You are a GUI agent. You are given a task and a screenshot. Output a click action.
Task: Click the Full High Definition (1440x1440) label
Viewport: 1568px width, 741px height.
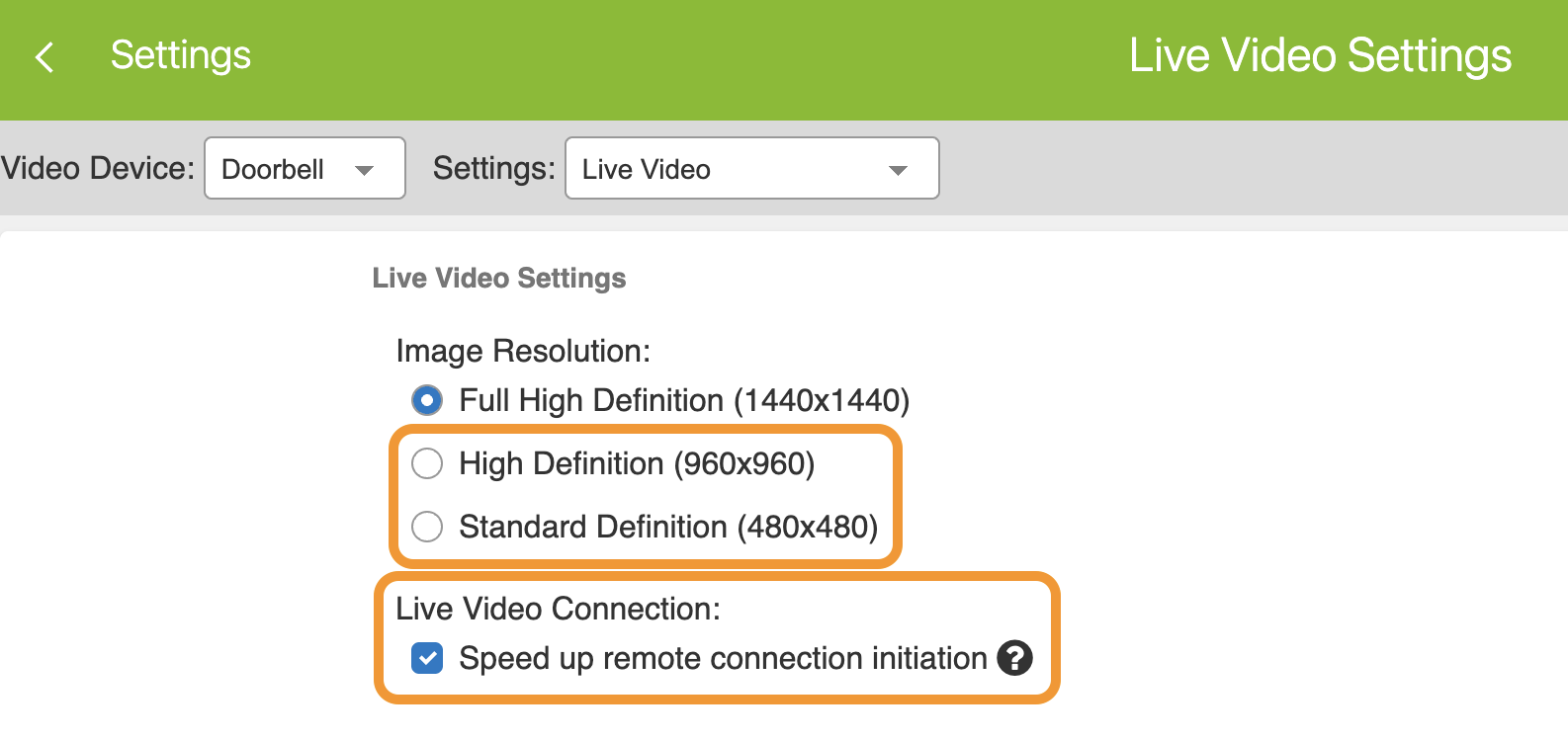coord(684,400)
